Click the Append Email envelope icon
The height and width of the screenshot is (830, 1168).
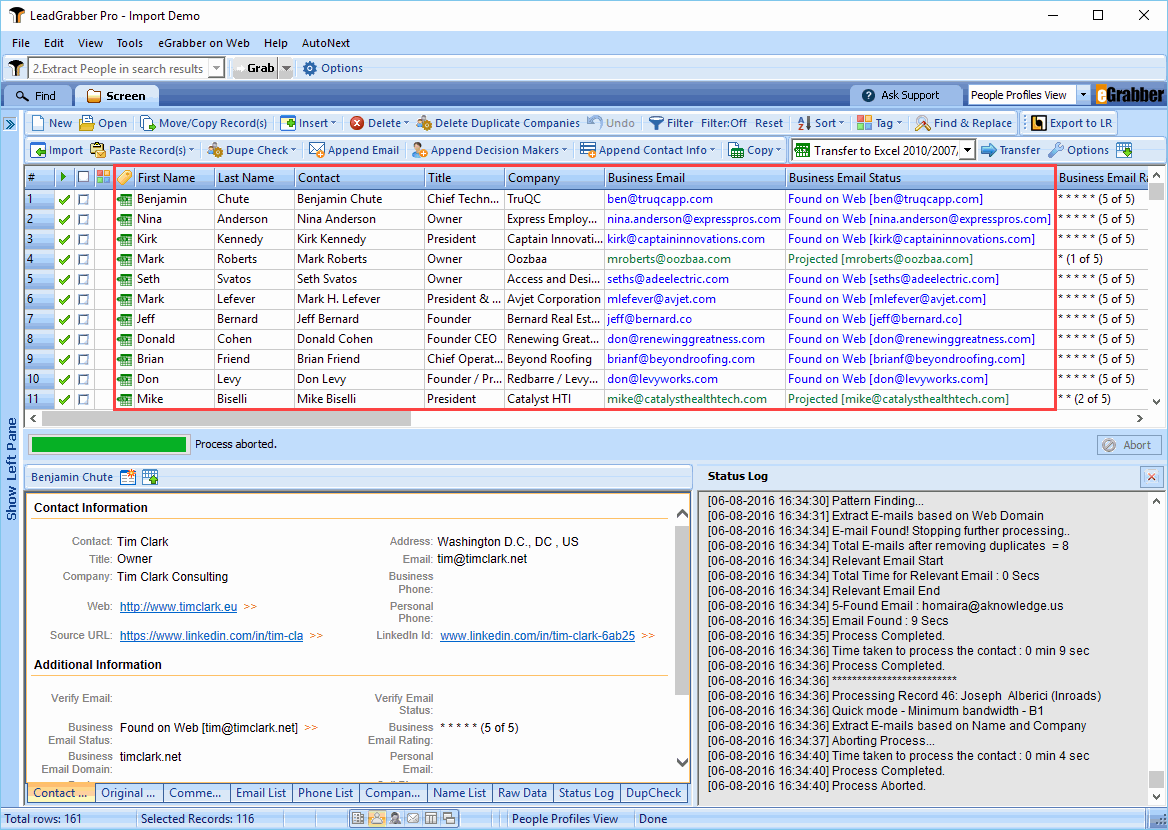point(317,150)
